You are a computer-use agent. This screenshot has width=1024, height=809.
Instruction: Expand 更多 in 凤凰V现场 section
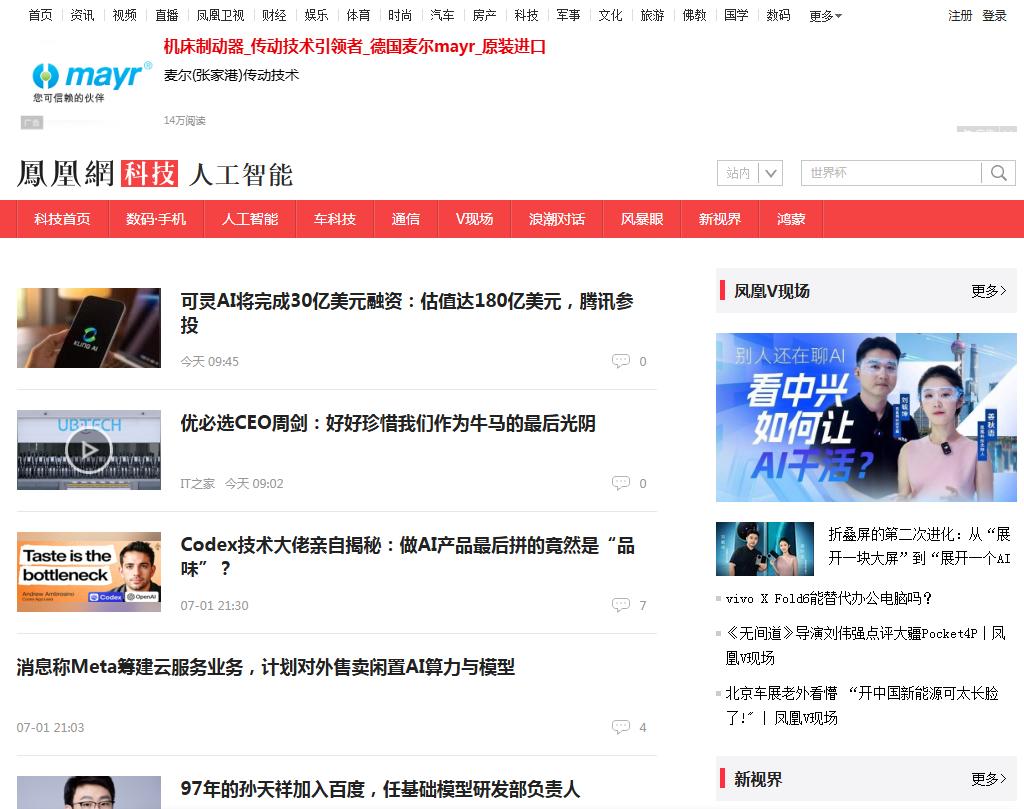(x=988, y=291)
